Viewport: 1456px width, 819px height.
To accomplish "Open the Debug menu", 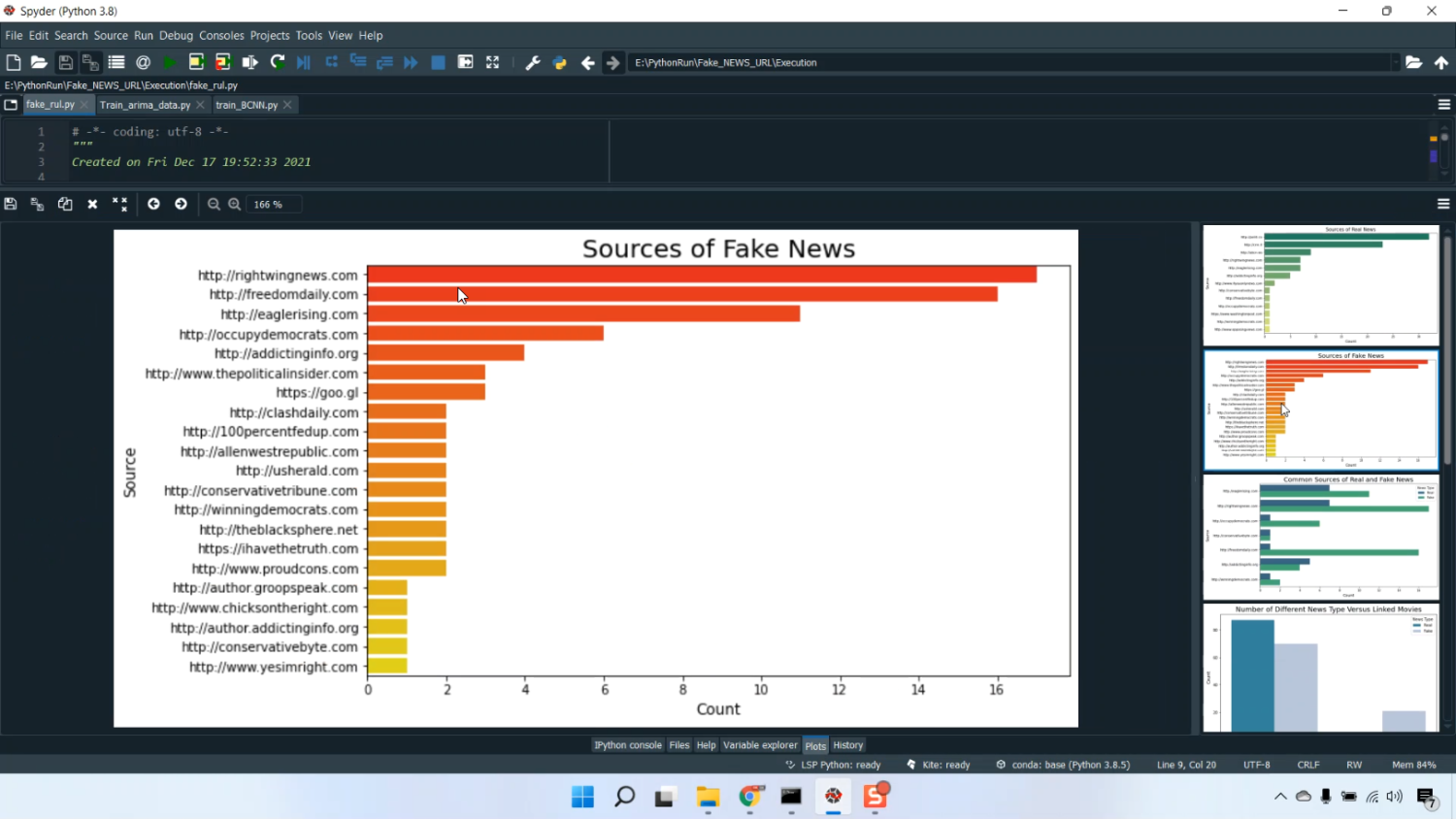I will pyautogui.click(x=176, y=35).
